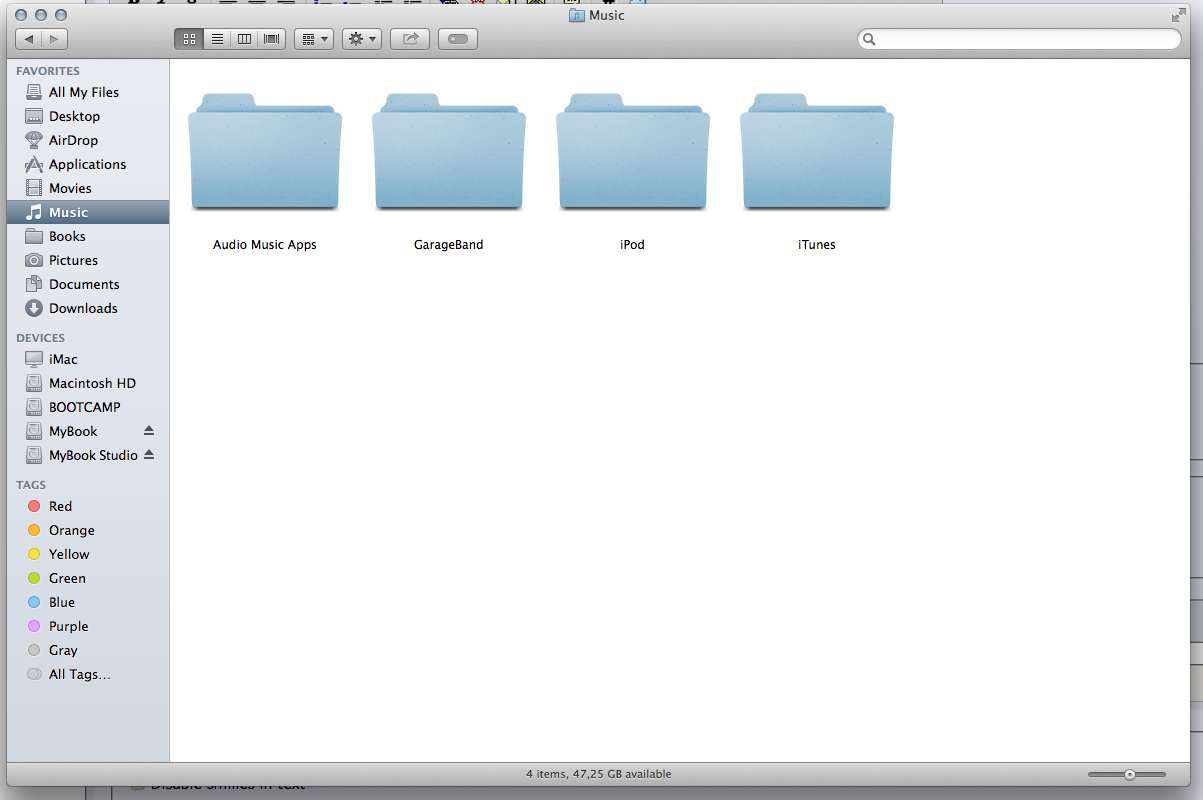Eject the MyBook Studio drive
This screenshot has height=800, width=1203.
(149, 455)
